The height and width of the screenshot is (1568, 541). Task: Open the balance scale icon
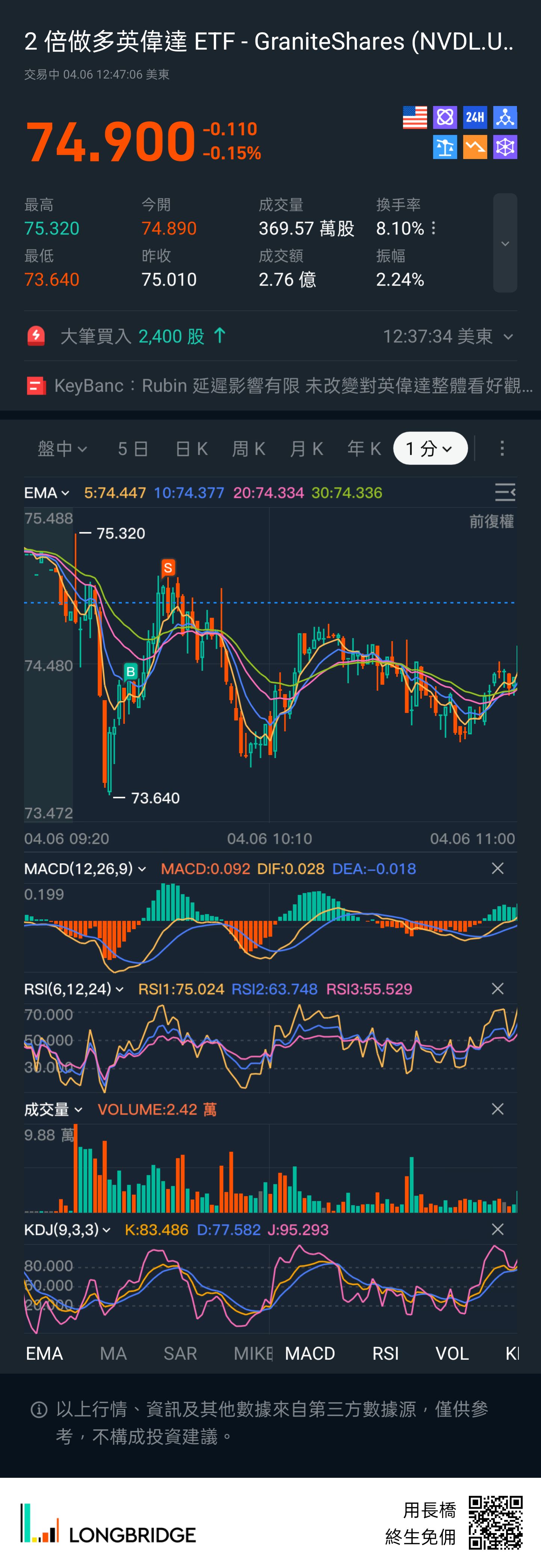point(445,147)
